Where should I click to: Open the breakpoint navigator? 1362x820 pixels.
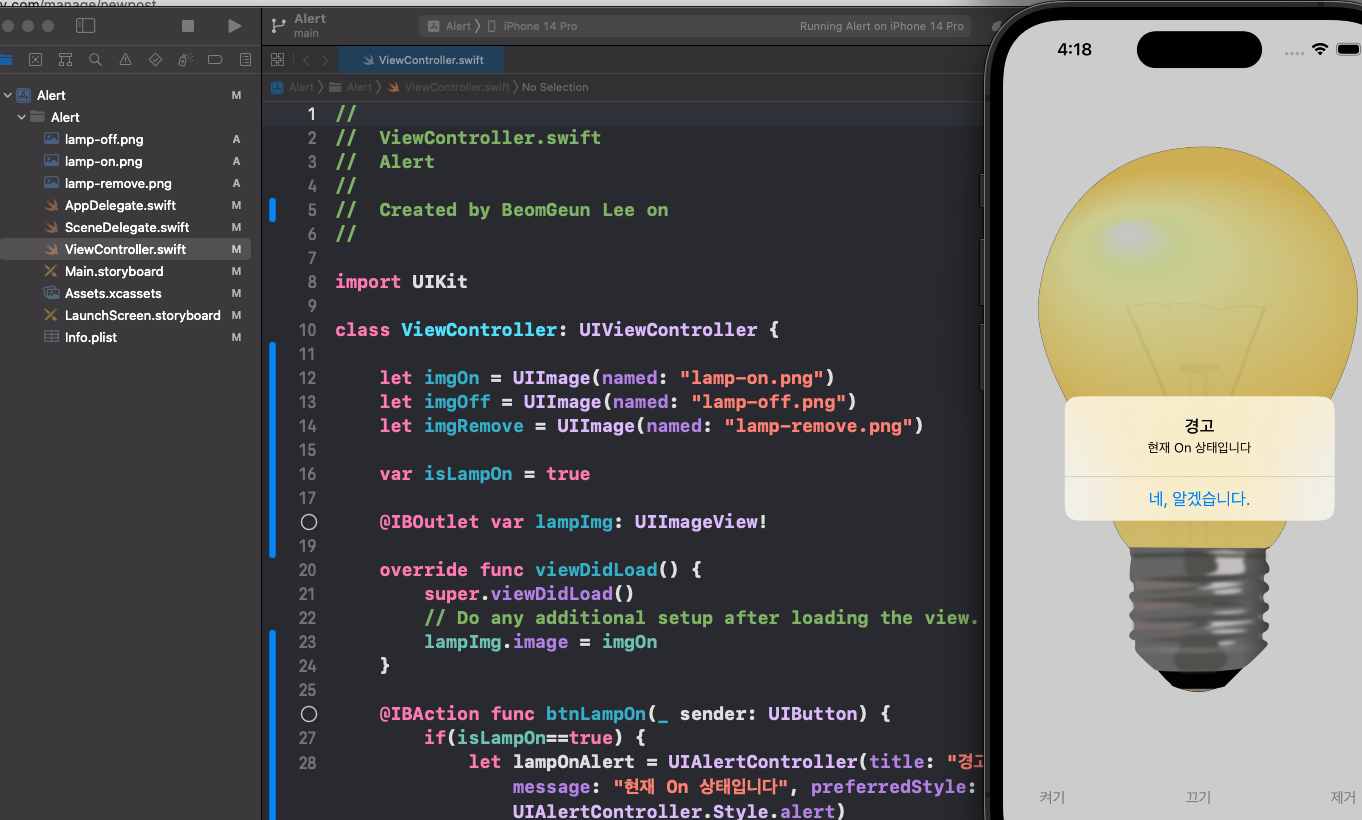[215, 60]
